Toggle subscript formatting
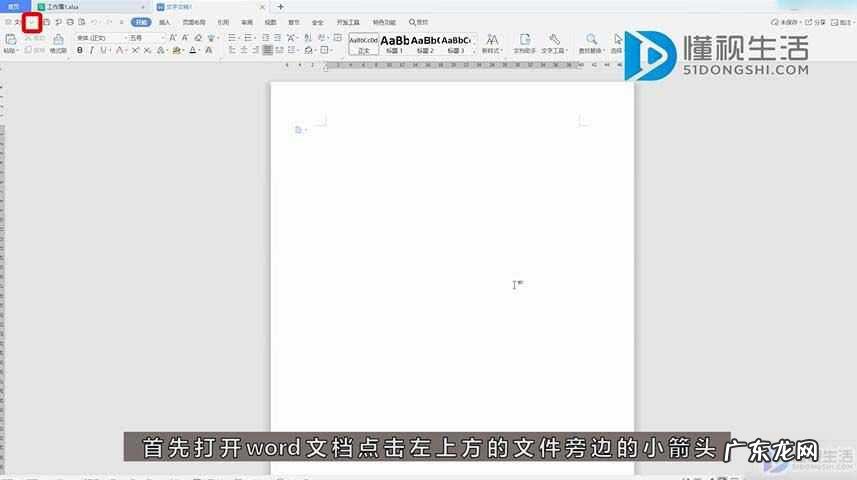Image resolution: width=857 pixels, height=480 pixels. [147, 50]
